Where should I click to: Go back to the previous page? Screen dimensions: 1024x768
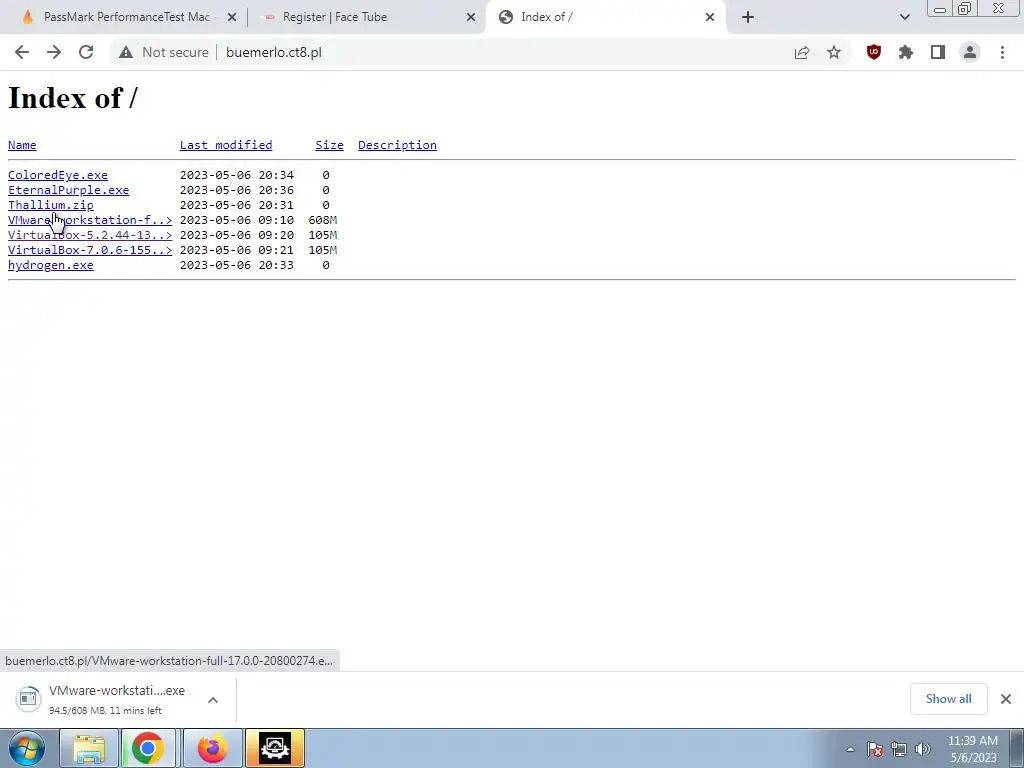(x=22, y=52)
